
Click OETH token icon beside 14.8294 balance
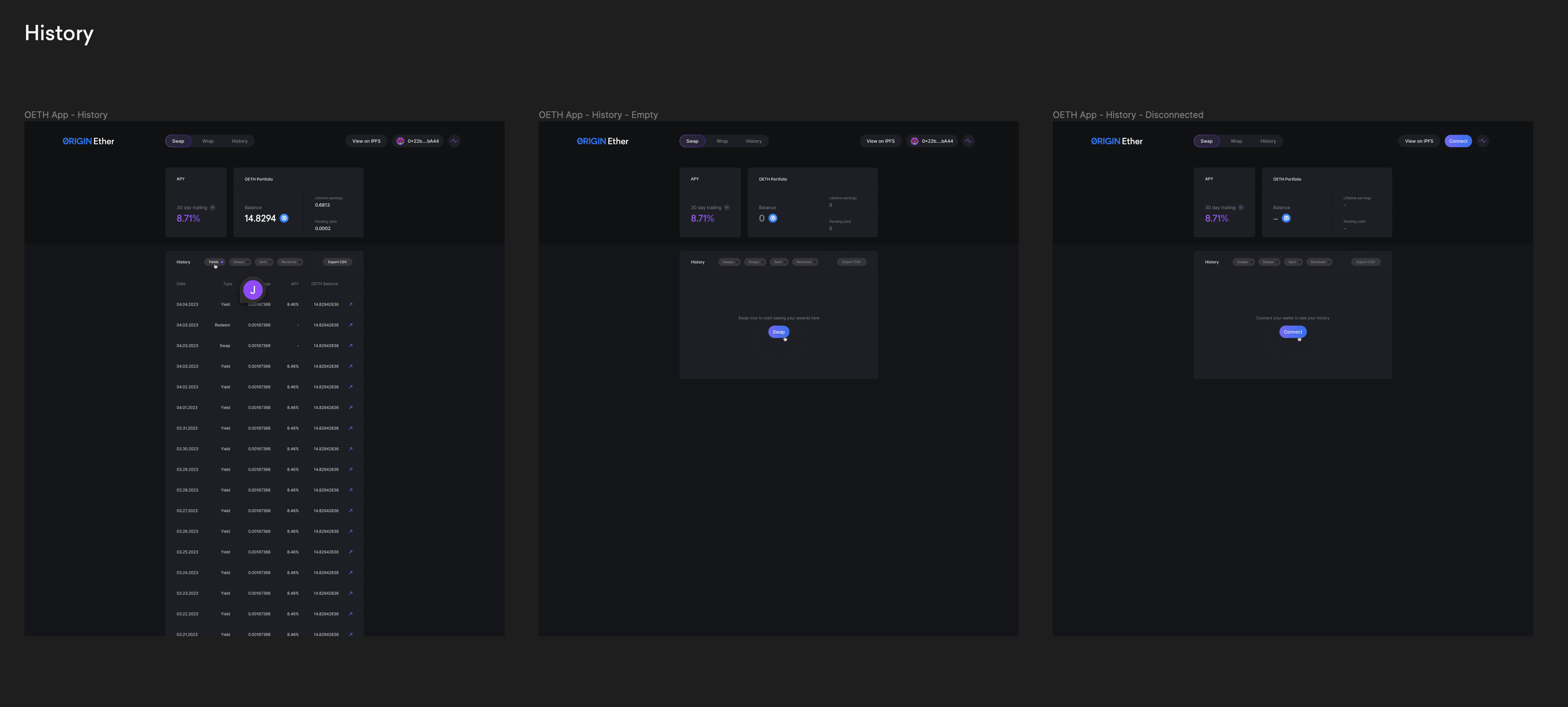284,218
